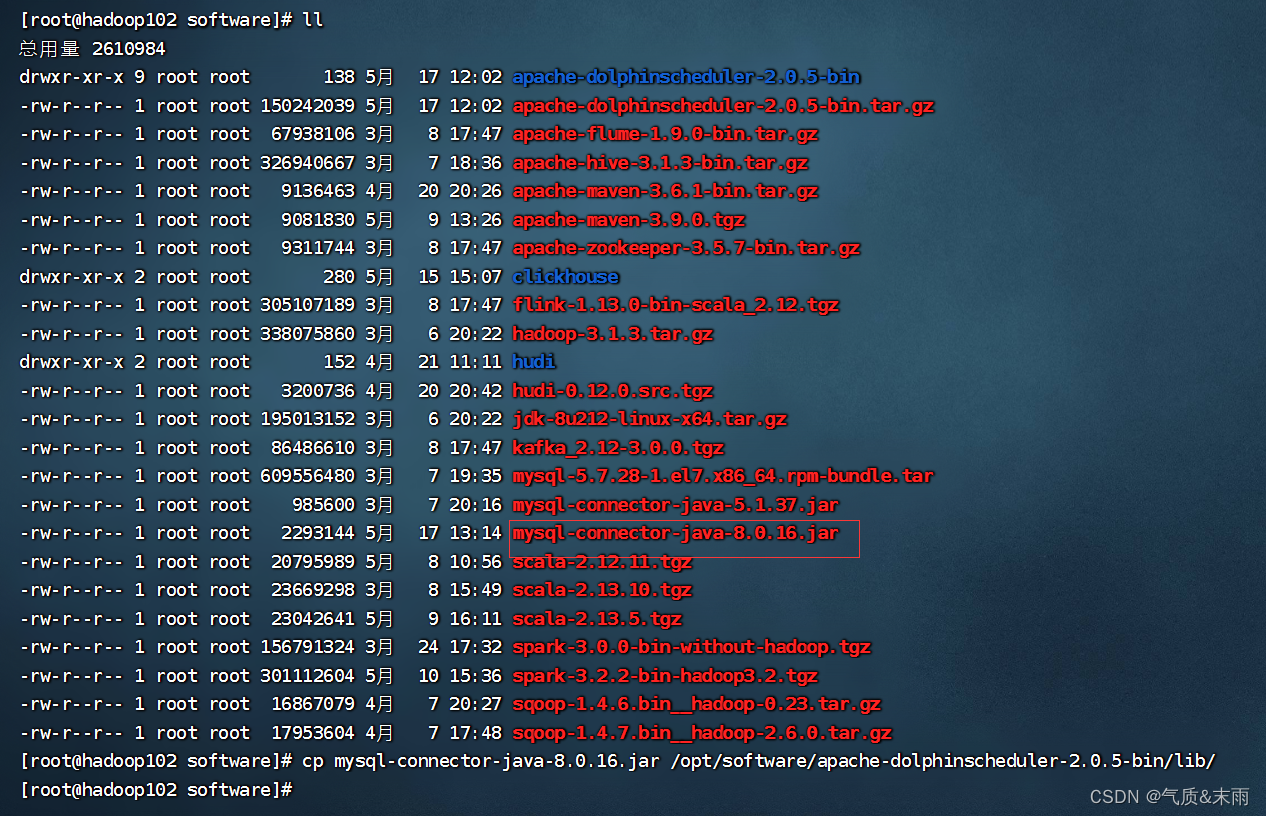Click drwxr-xr-x permissions of the clickhouse row
This screenshot has width=1266, height=816.
[71, 277]
